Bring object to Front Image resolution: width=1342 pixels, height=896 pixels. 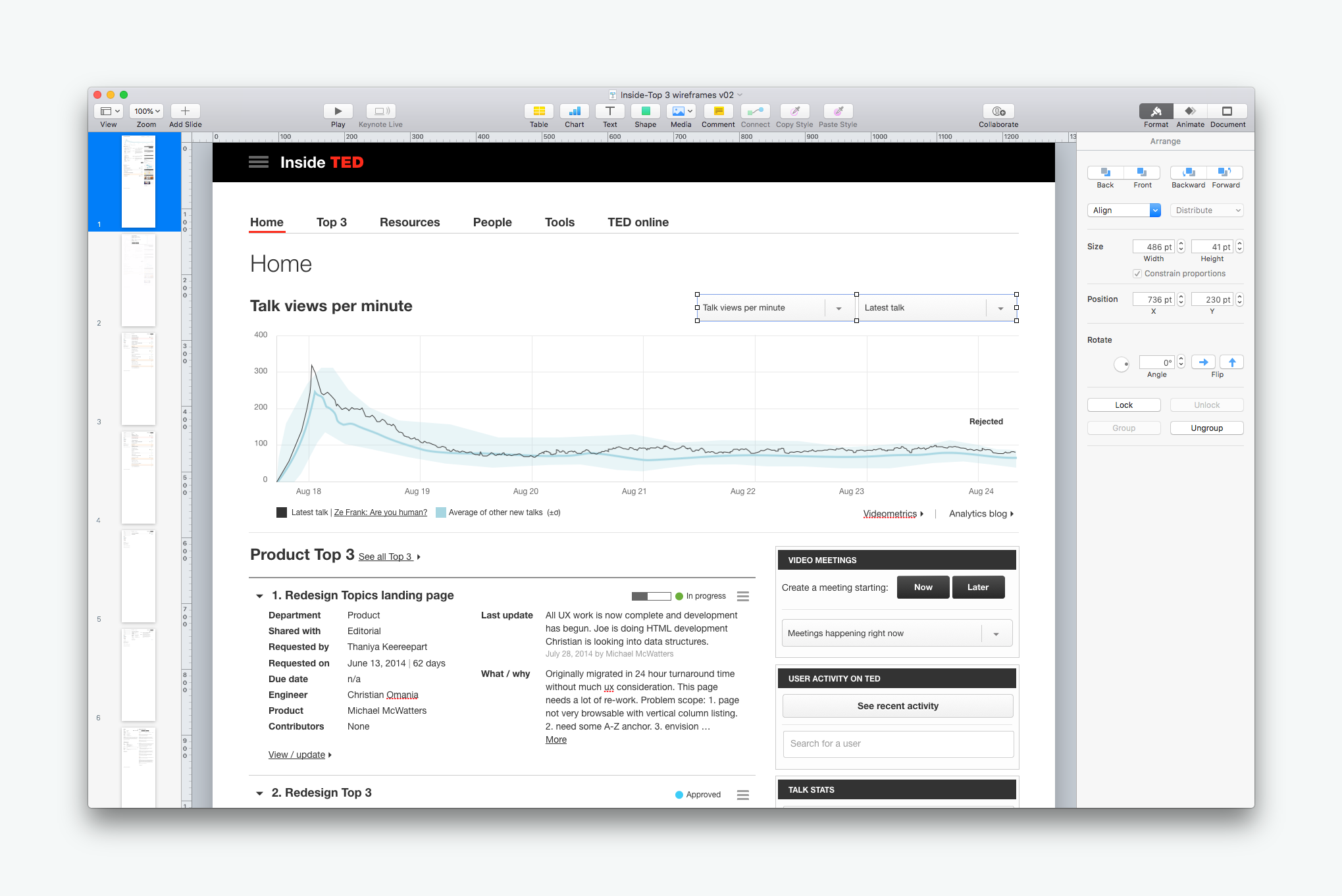click(1143, 172)
